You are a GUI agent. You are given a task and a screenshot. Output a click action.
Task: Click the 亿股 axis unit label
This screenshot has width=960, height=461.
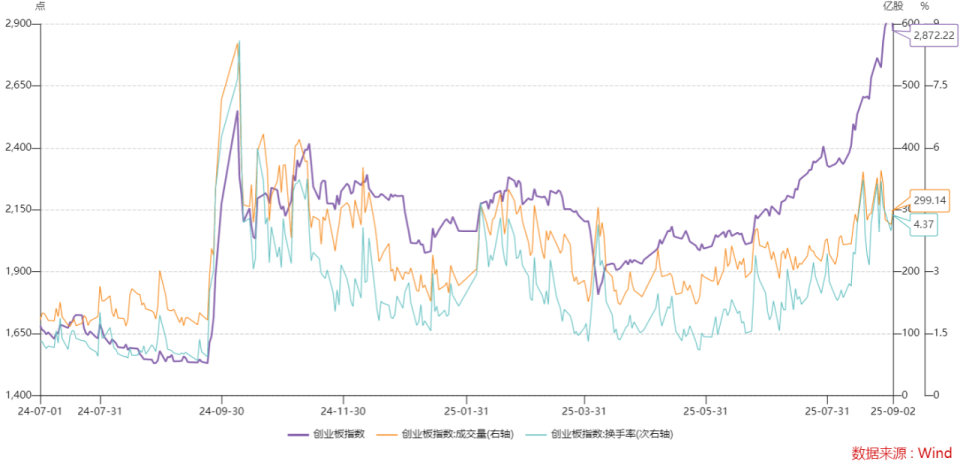[893, 7]
